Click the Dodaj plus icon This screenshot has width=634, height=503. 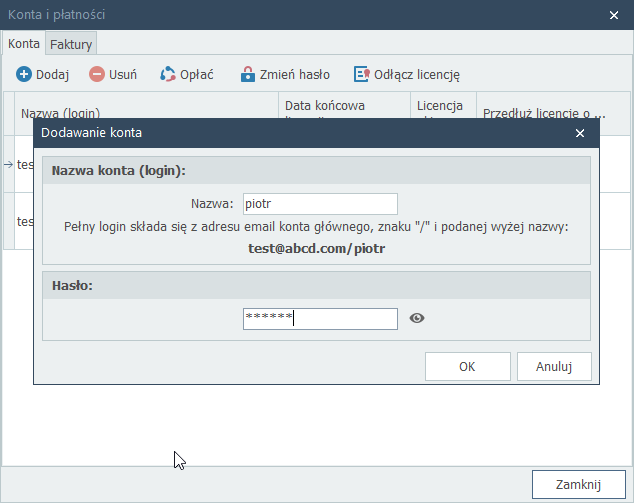pyautogui.click(x=24, y=74)
